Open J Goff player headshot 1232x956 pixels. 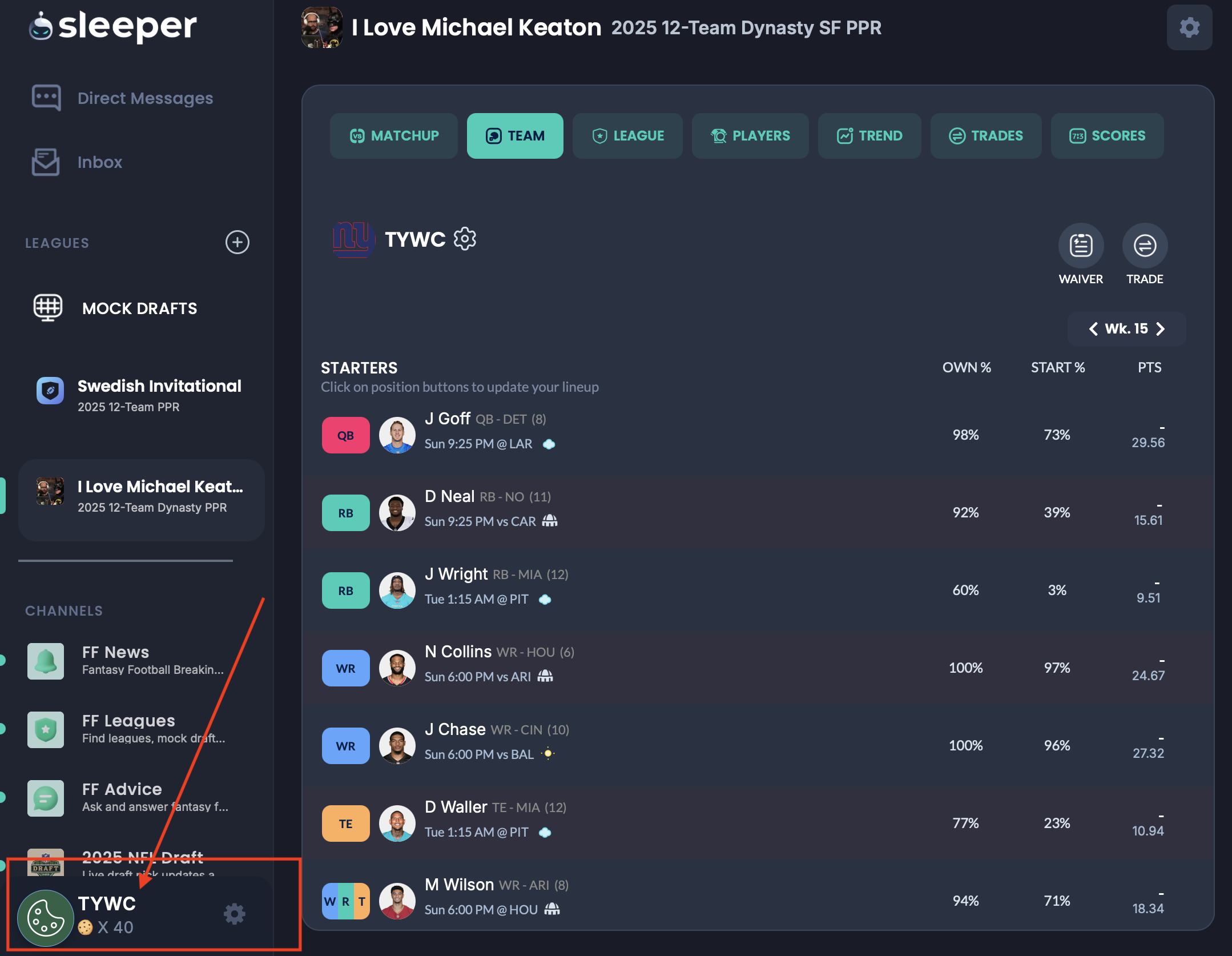397,435
